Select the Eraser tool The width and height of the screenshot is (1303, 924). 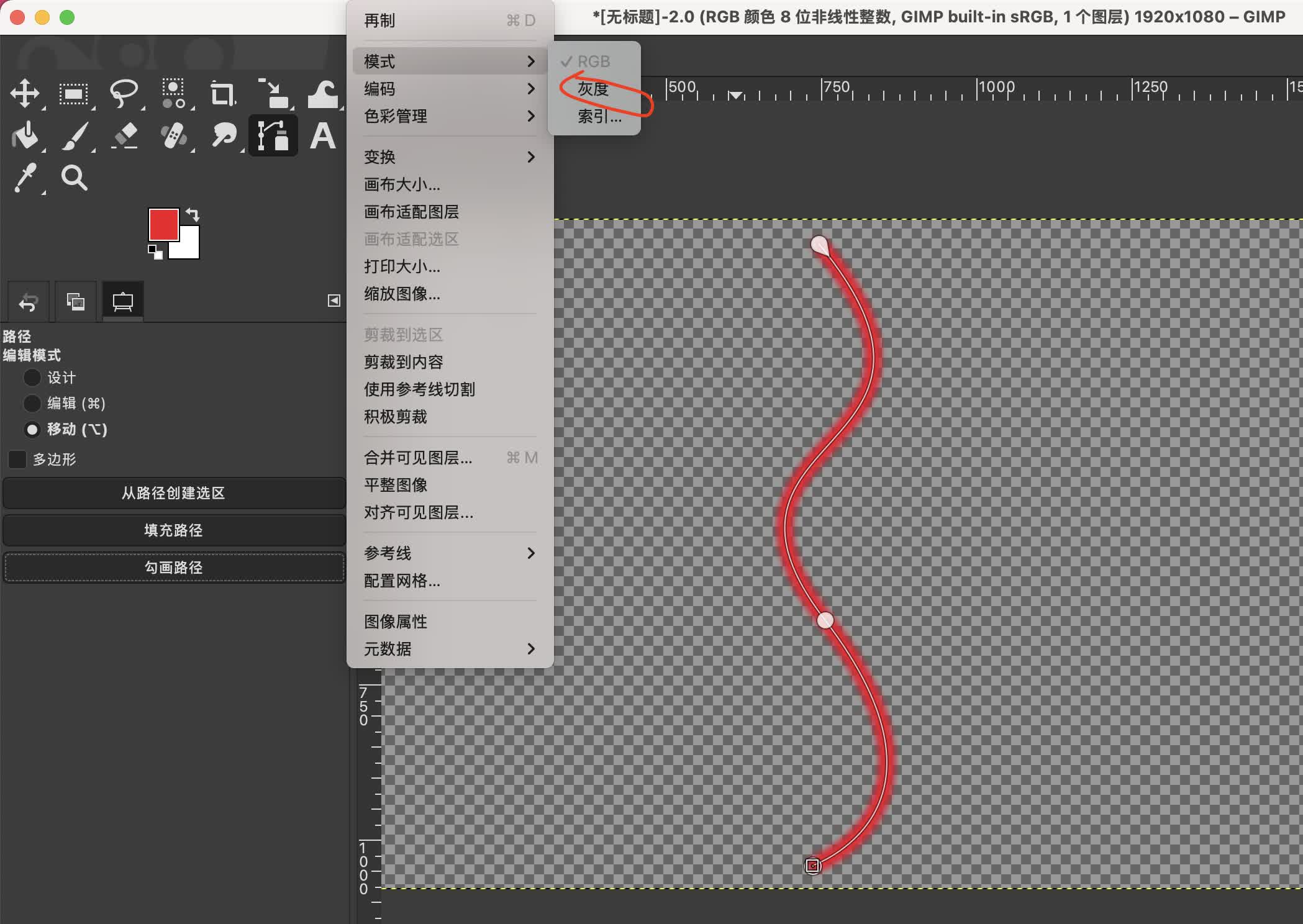pyautogui.click(x=125, y=136)
